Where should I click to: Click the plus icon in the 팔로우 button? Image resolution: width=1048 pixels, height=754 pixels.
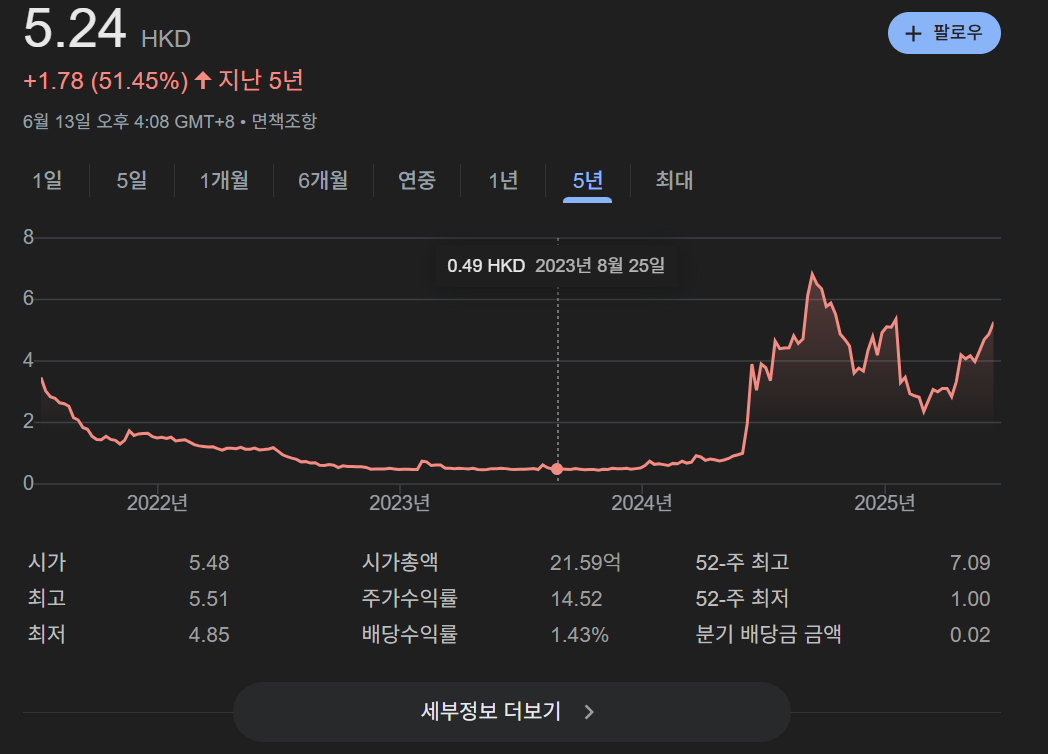913,33
